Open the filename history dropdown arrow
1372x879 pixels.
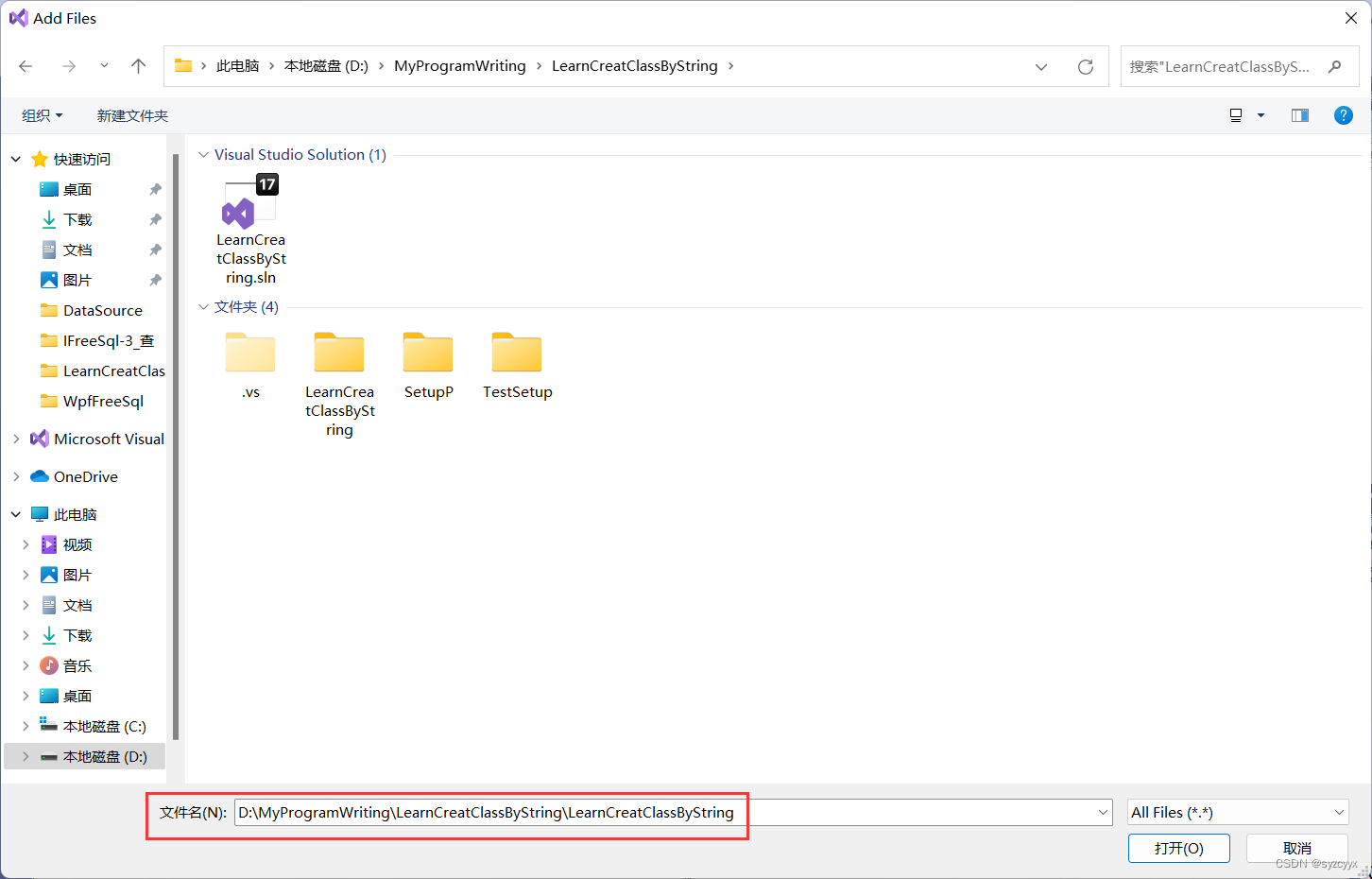coord(1102,812)
